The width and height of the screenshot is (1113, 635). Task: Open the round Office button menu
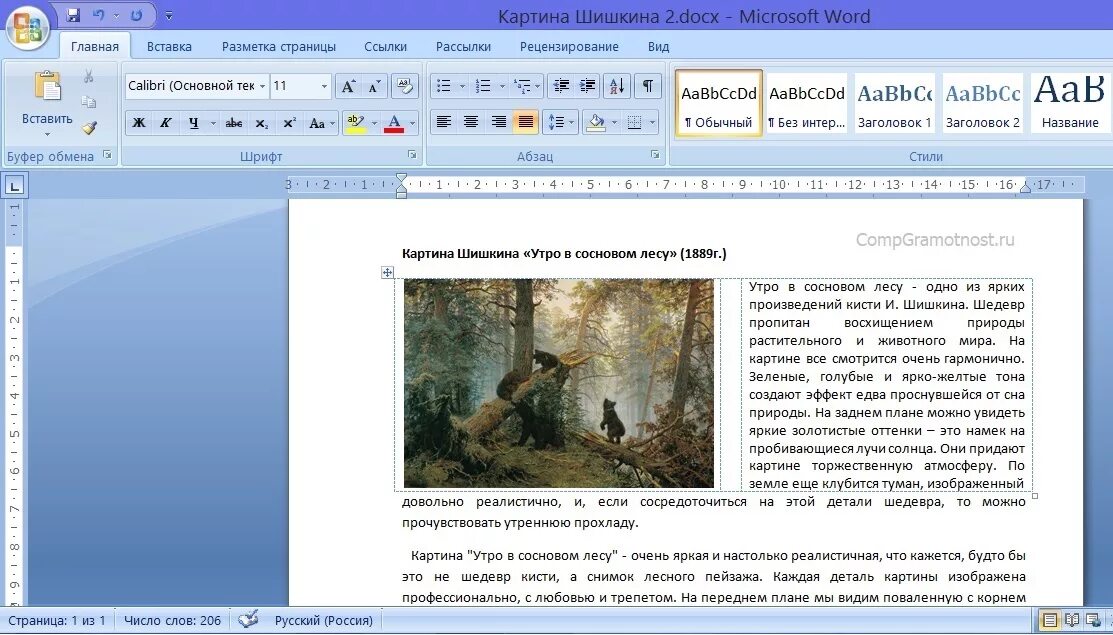click(x=28, y=27)
